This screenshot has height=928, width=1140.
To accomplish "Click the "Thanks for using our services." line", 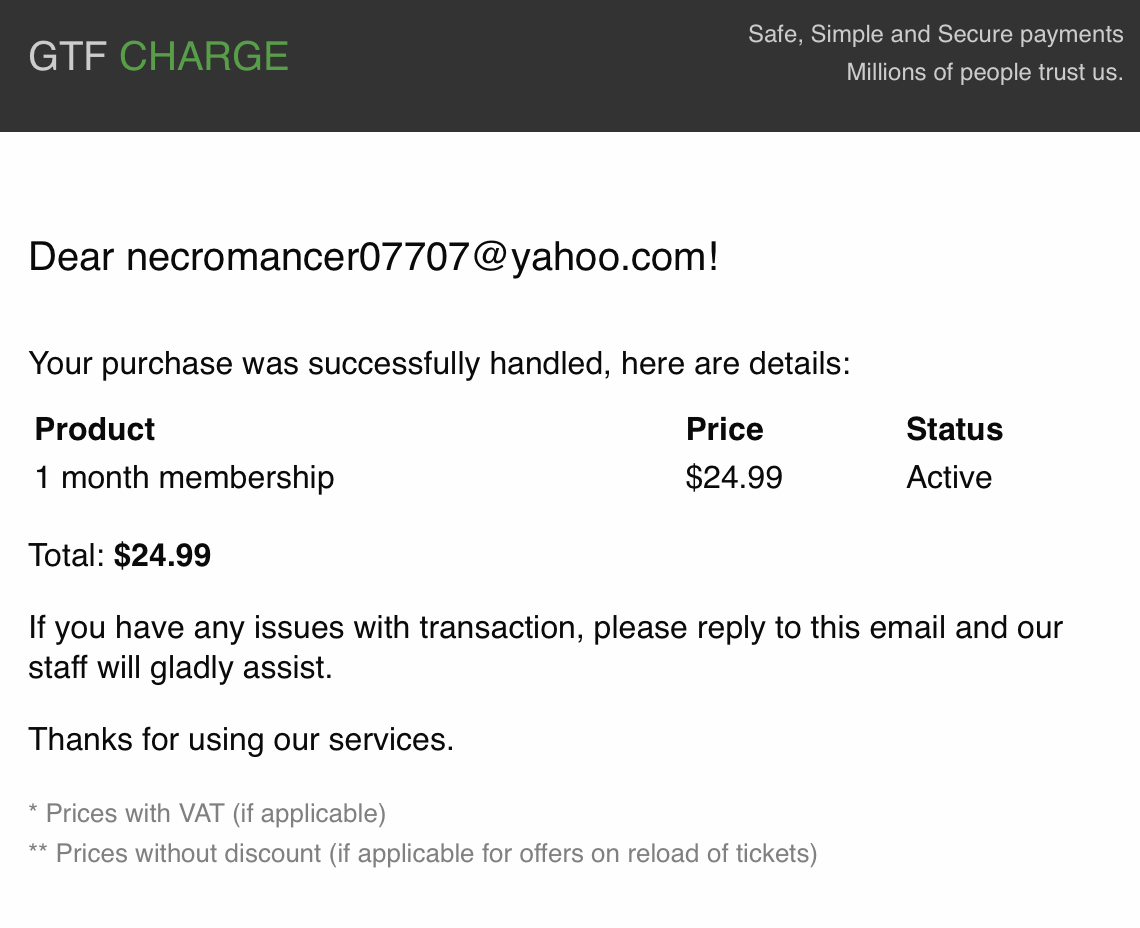I will [x=241, y=739].
